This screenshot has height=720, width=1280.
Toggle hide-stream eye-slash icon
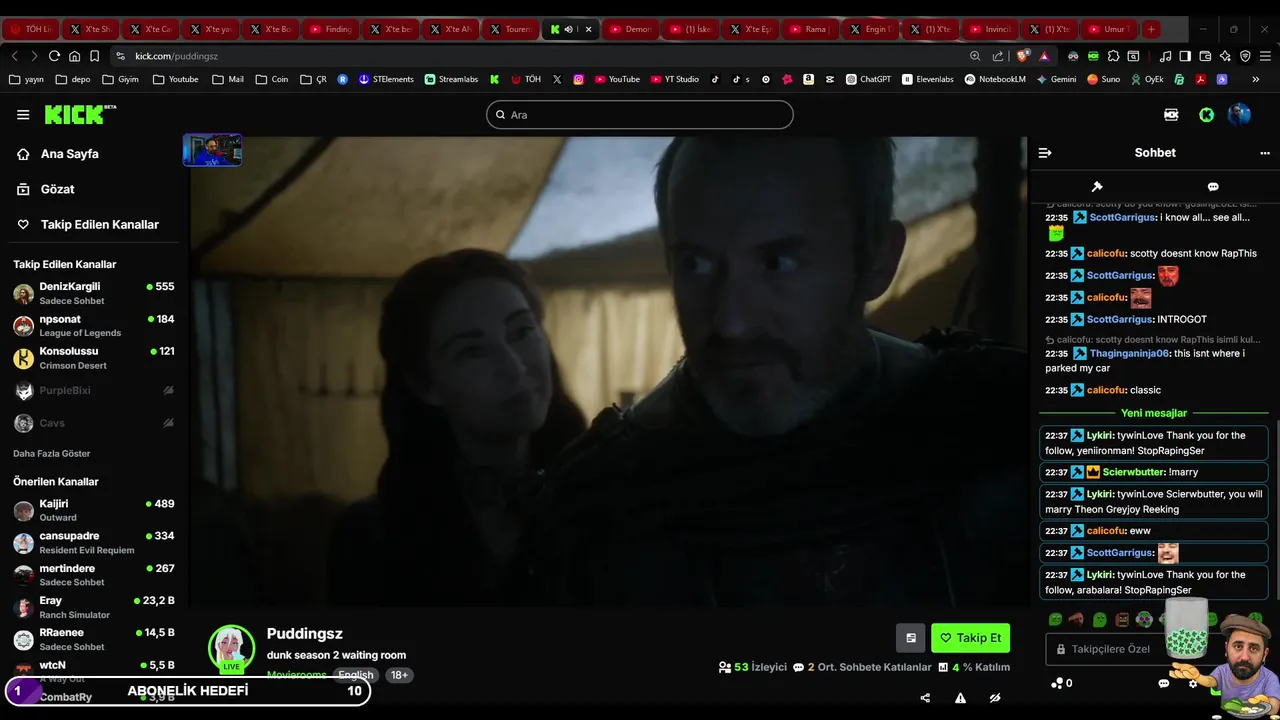click(x=995, y=698)
